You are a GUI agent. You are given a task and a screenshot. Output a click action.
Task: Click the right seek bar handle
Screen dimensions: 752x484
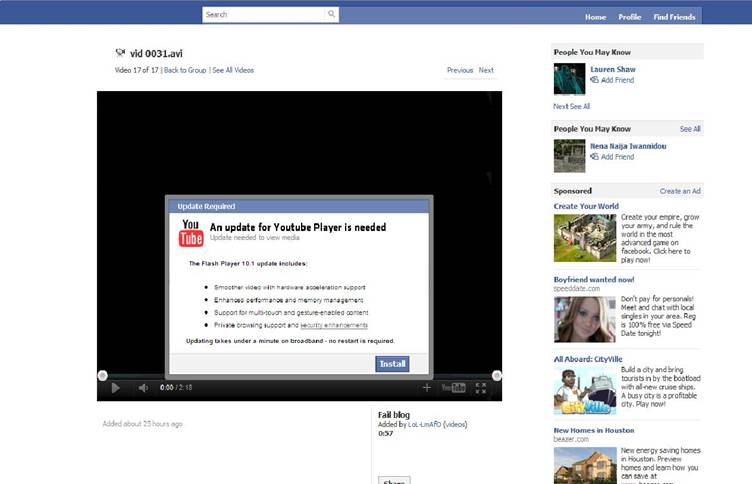coord(497,376)
